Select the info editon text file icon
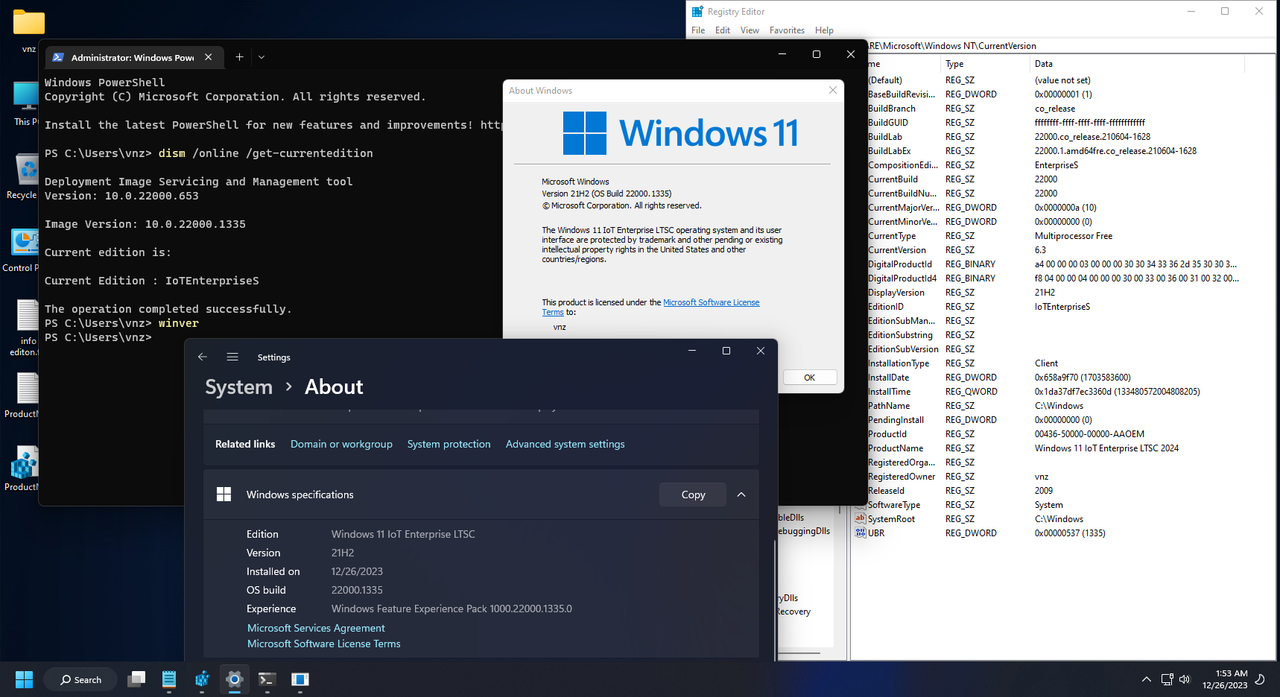1280x697 pixels. (x=27, y=330)
